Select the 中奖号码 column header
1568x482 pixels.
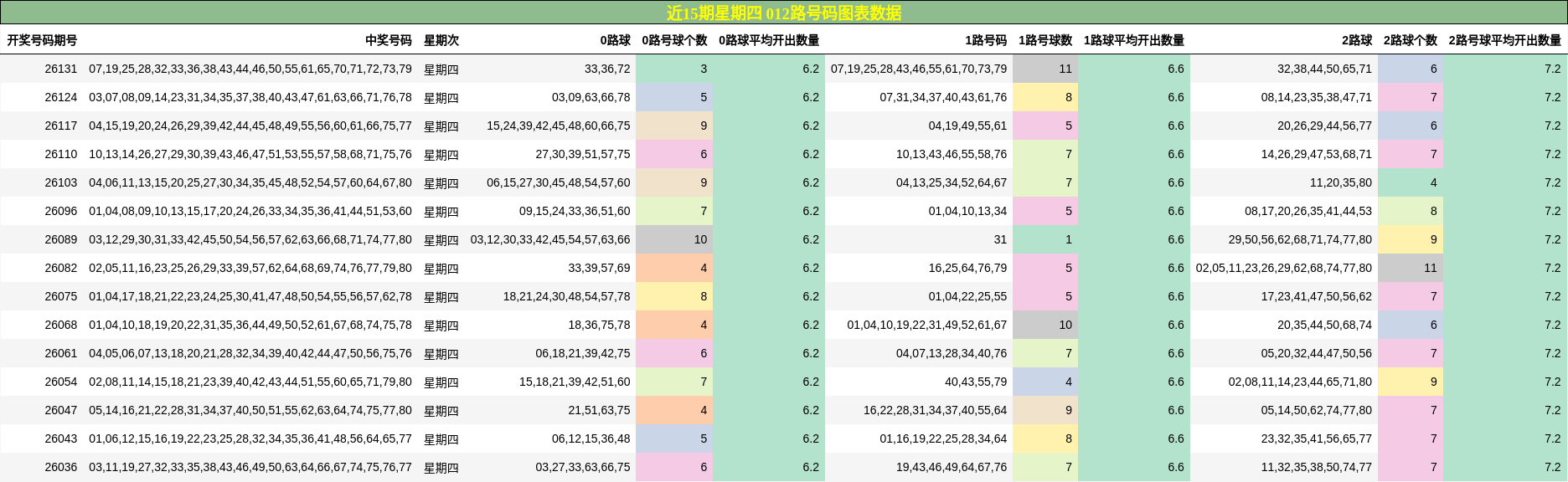pyautogui.click(x=389, y=40)
